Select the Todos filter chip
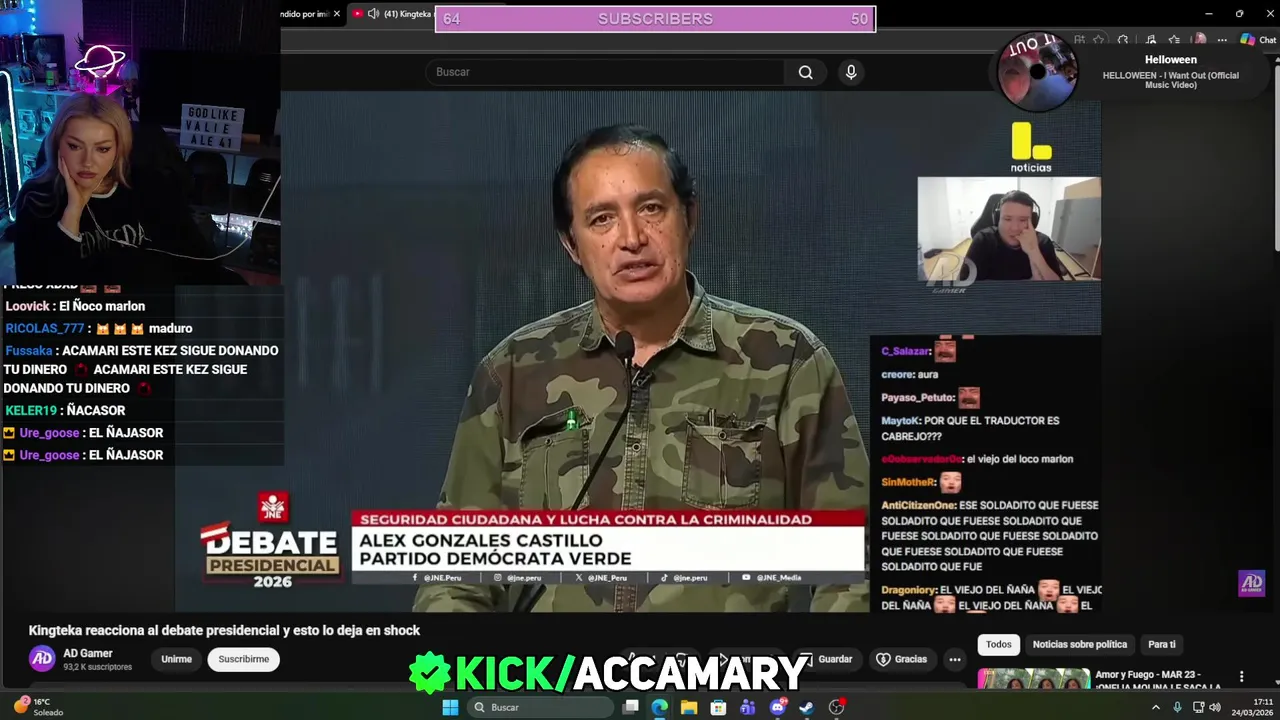Viewport: 1280px width, 720px height. (x=999, y=644)
